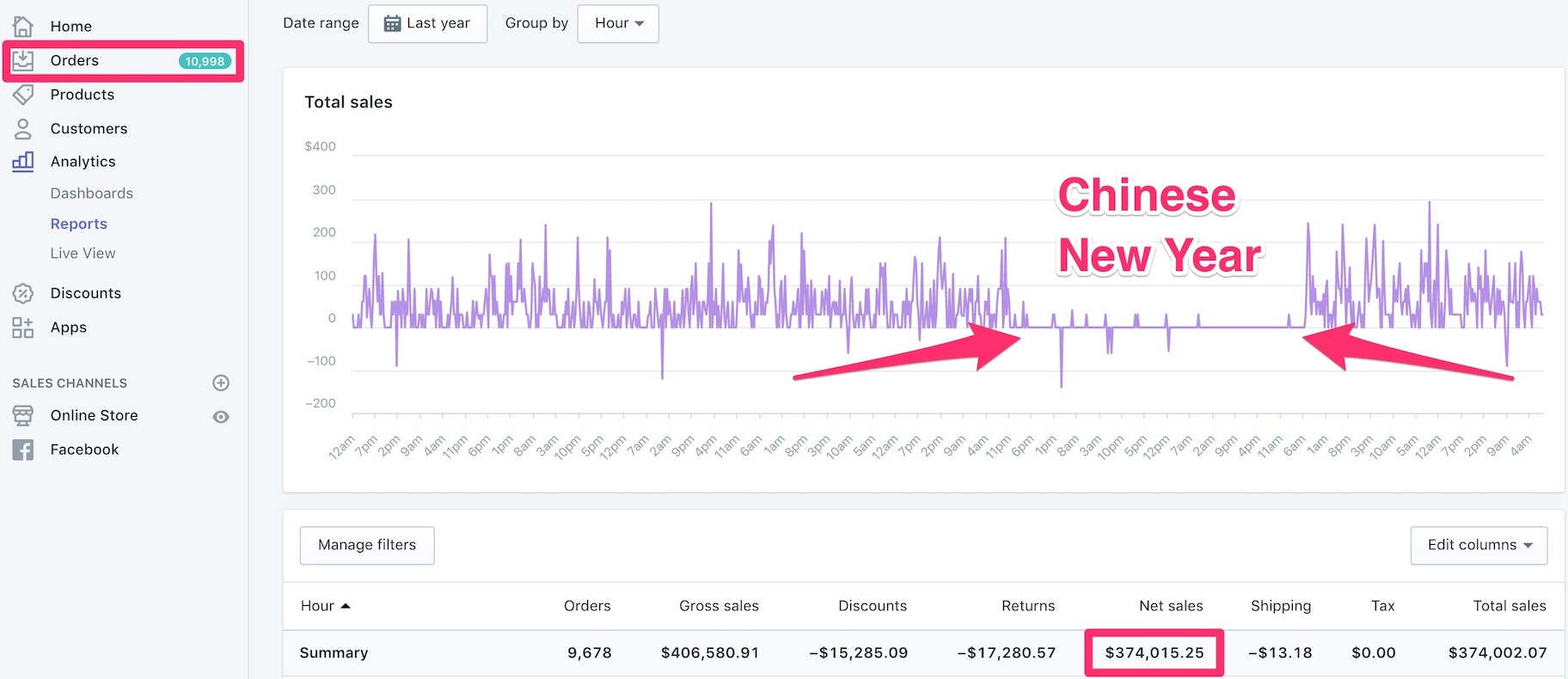The width and height of the screenshot is (1568, 679).
Task: Click the Facebook logo icon
Action: (23, 450)
